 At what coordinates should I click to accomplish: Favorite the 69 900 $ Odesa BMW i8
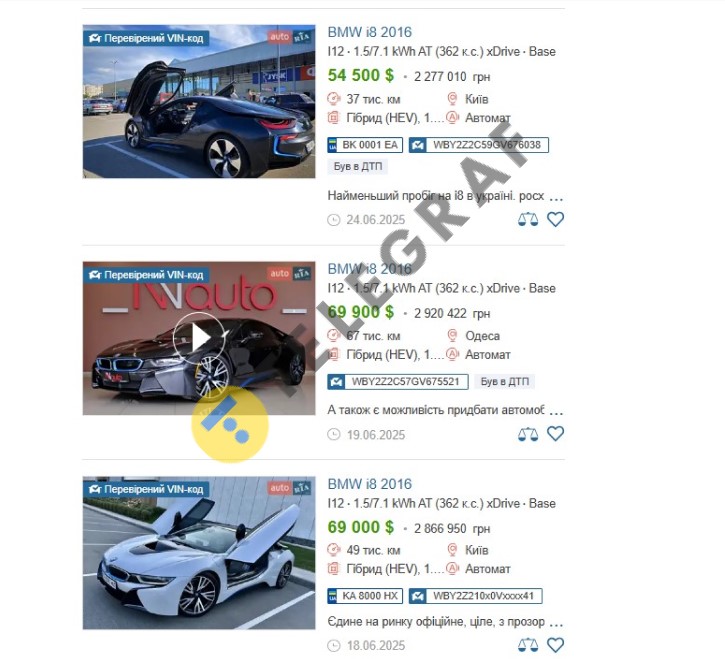(555, 434)
